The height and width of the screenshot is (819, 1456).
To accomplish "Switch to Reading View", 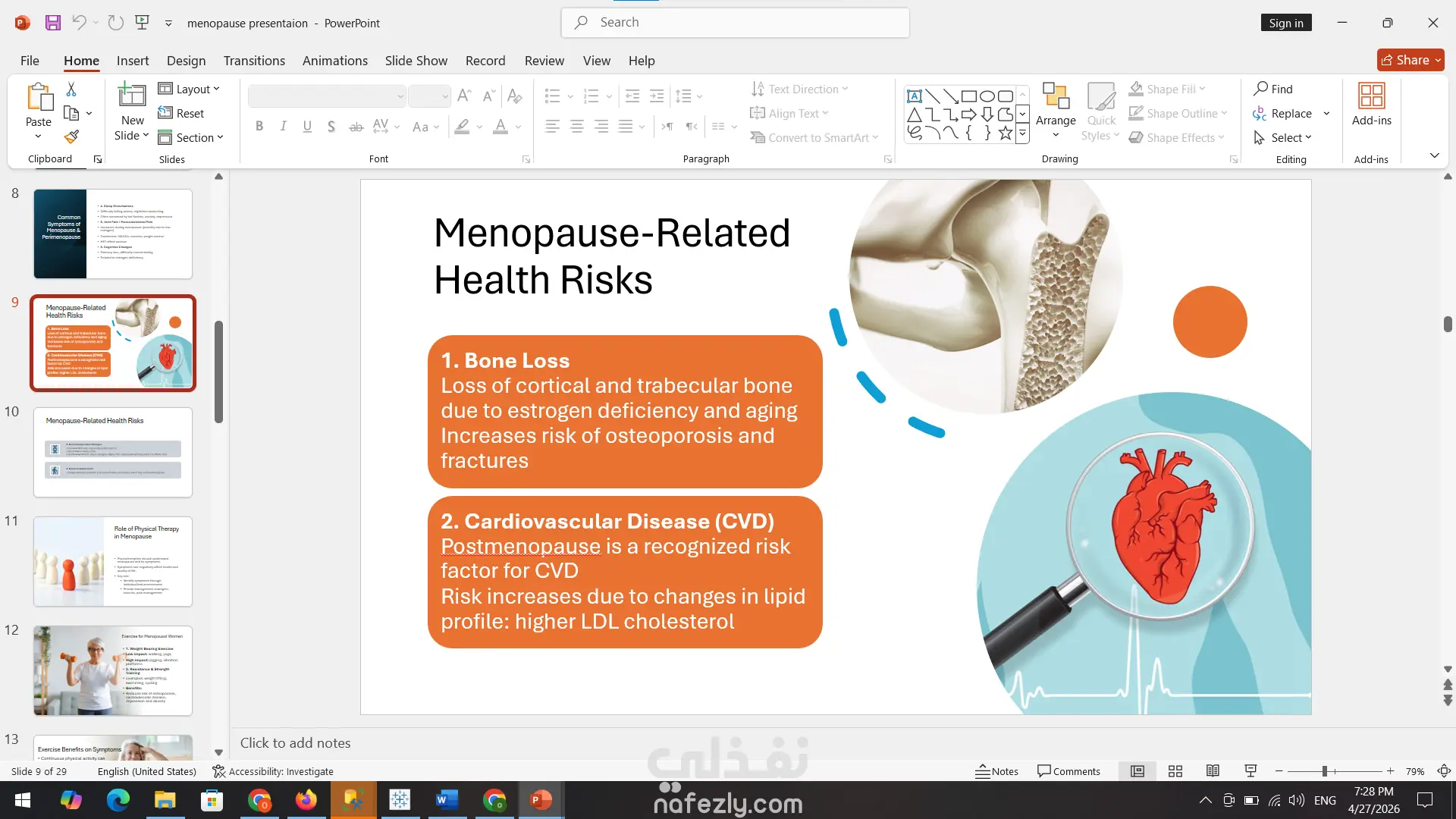I will pos(1213,771).
